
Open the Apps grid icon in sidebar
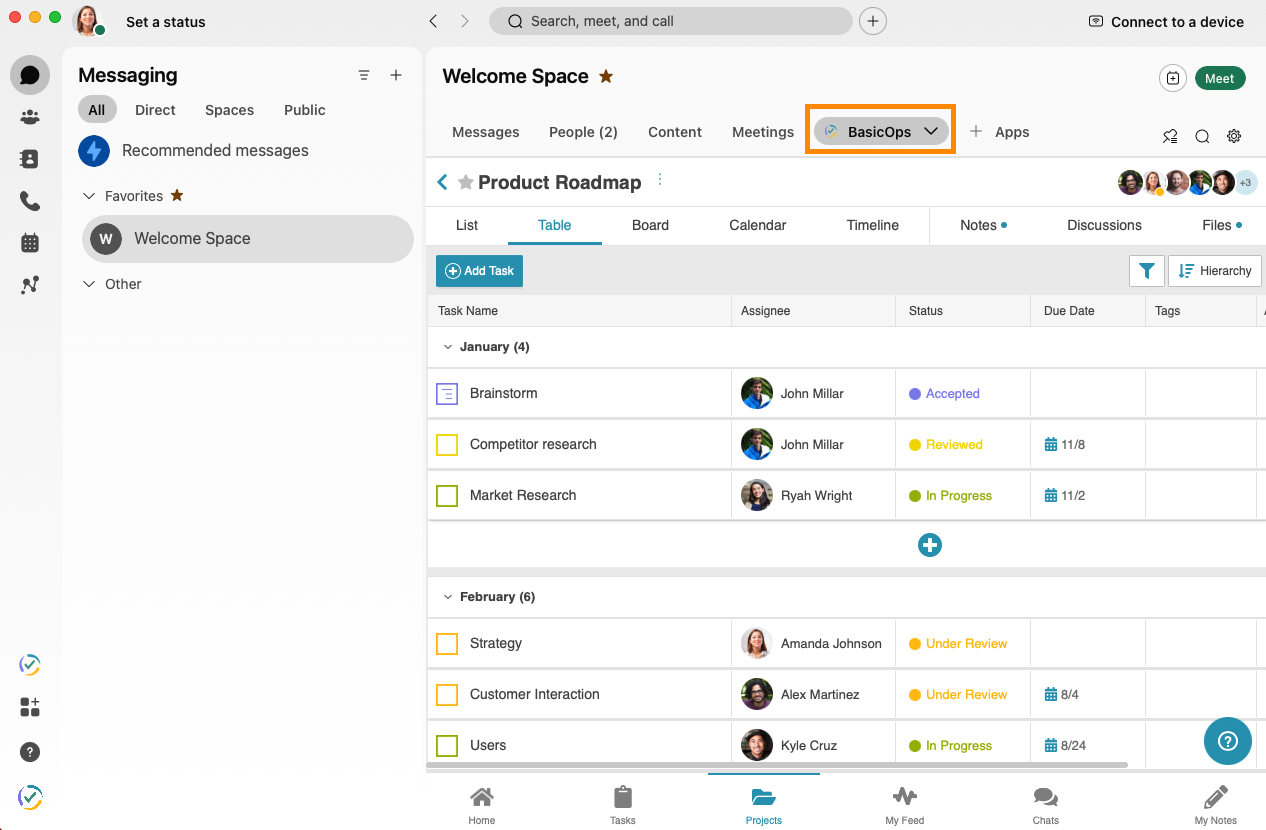coord(30,708)
